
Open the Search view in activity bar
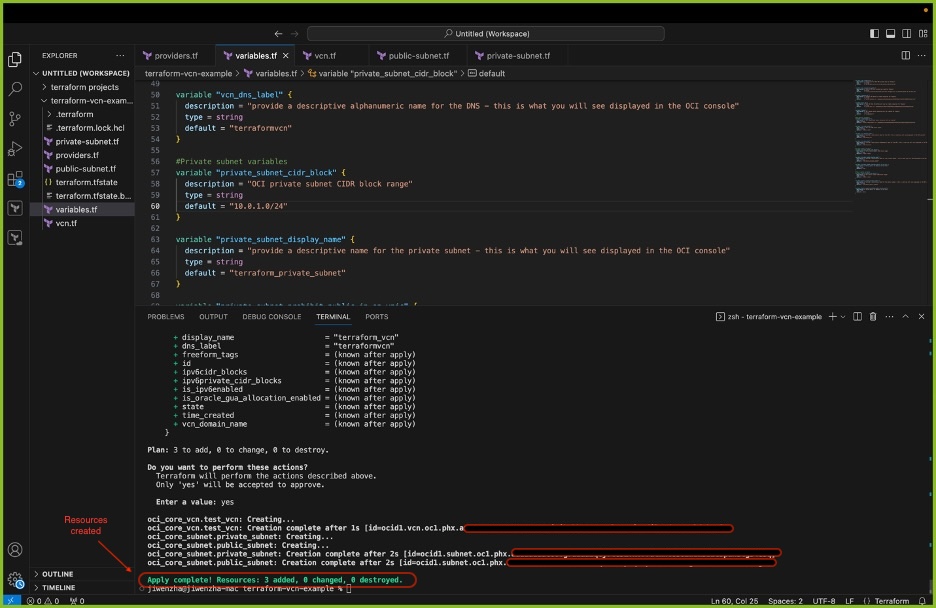15,89
